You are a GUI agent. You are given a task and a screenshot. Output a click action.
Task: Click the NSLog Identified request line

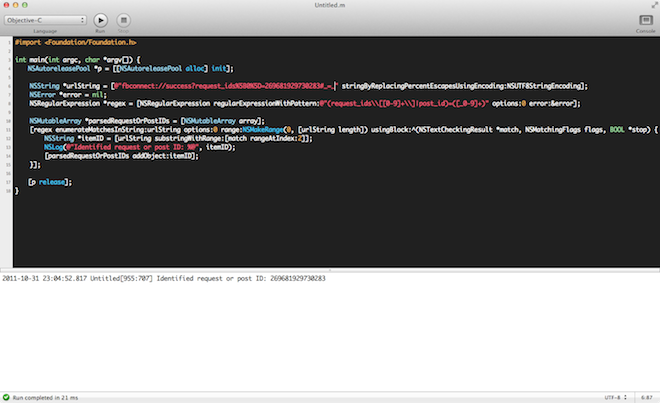[x=140, y=147]
